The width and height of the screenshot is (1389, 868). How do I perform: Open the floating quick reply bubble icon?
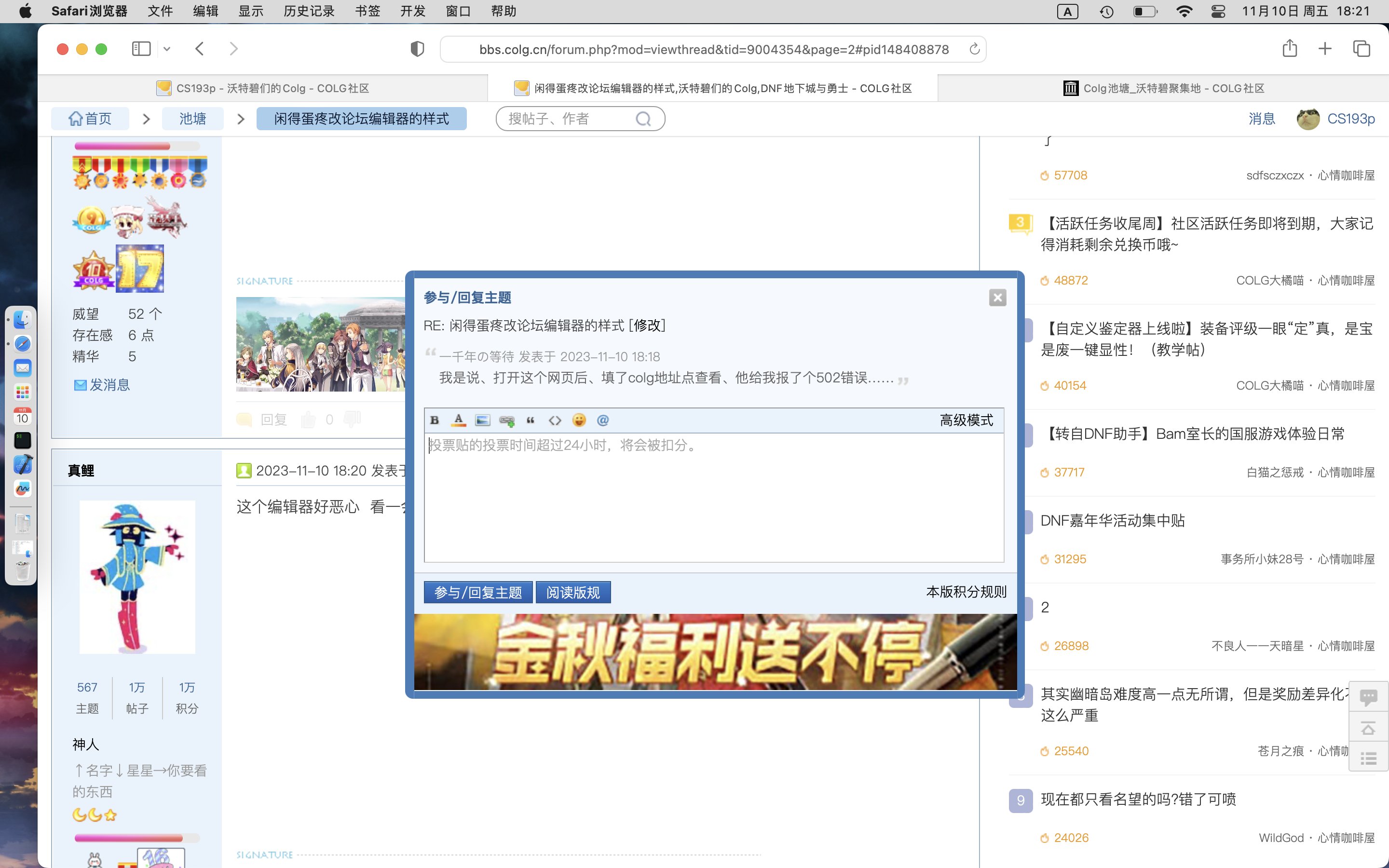[x=1368, y=697]
